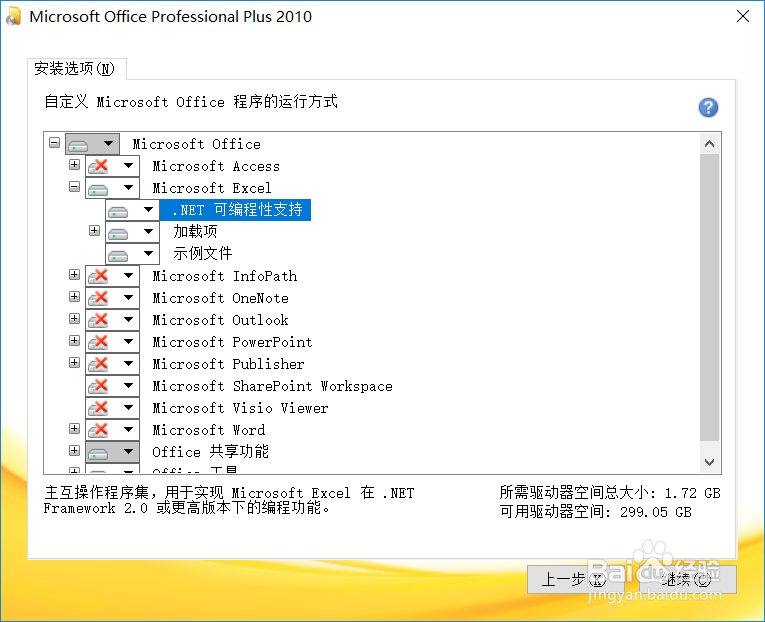Click the 可用驱动器空间: 299.05 GB text
765x622 pixels.
coord(596,512)
